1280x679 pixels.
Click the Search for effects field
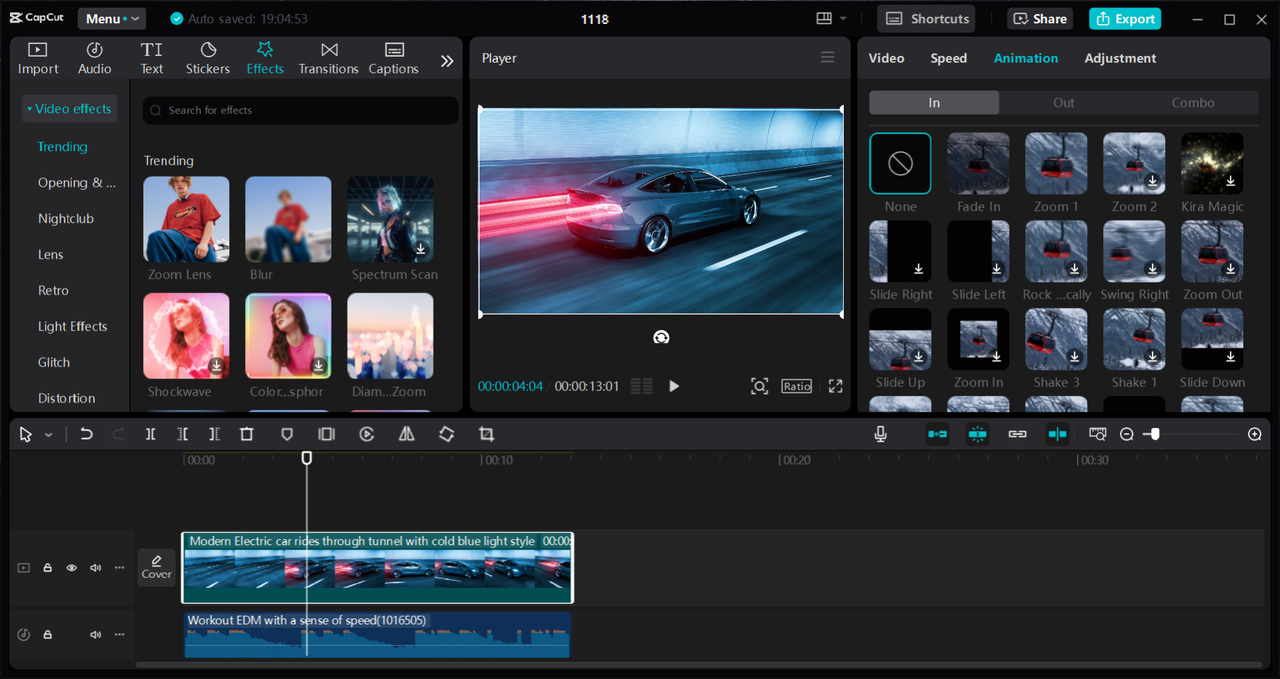300,110
